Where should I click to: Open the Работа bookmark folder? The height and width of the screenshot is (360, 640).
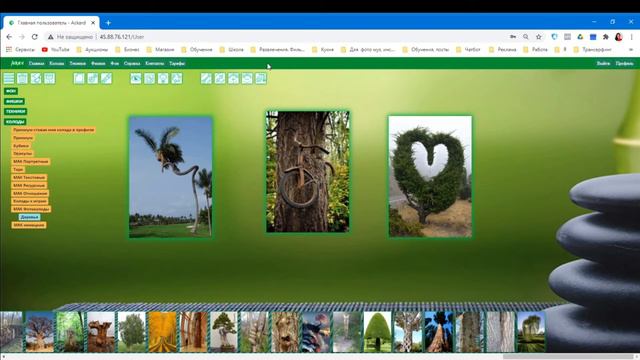pyautogui.click(x=536, y=49)
